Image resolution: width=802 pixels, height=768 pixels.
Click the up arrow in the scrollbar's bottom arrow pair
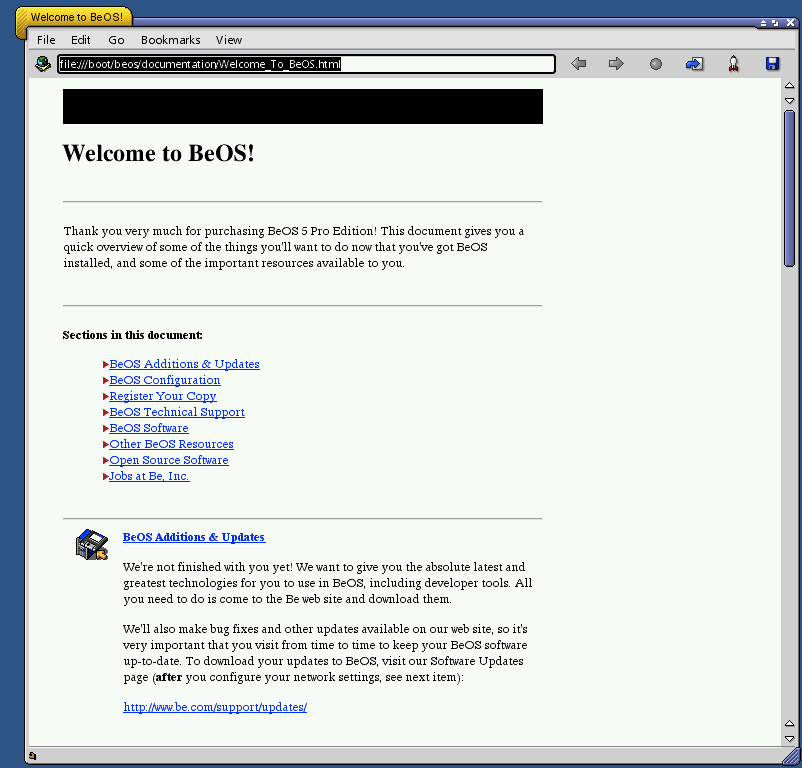click(x=790, y=723)
